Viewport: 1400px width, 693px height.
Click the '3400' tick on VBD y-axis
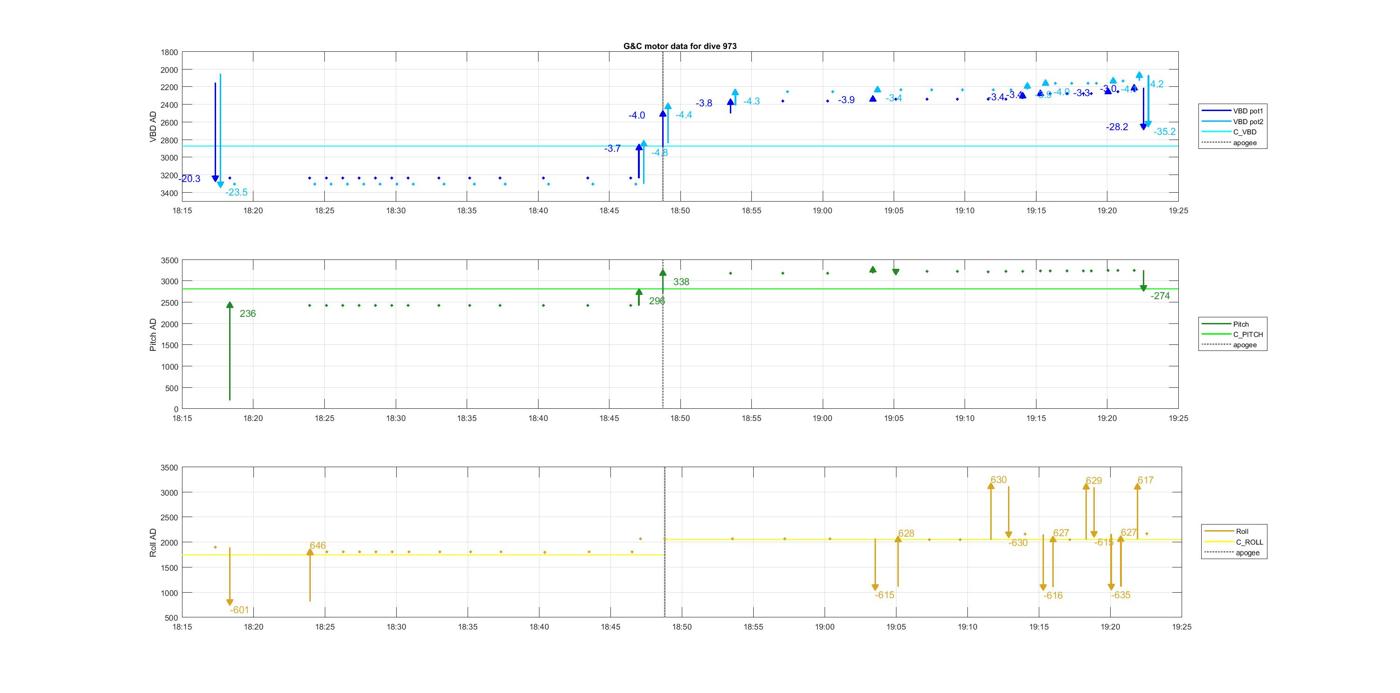click(169, 193)
